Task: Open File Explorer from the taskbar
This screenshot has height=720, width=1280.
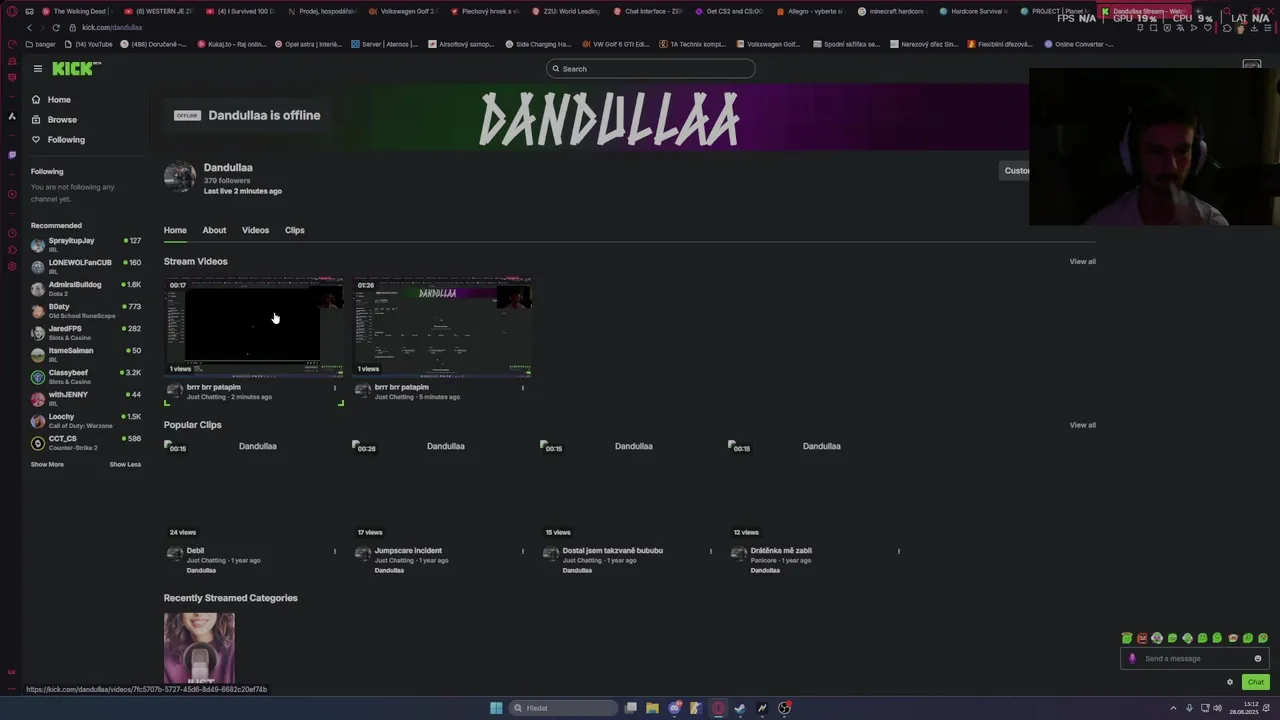Action: (652, 708)
